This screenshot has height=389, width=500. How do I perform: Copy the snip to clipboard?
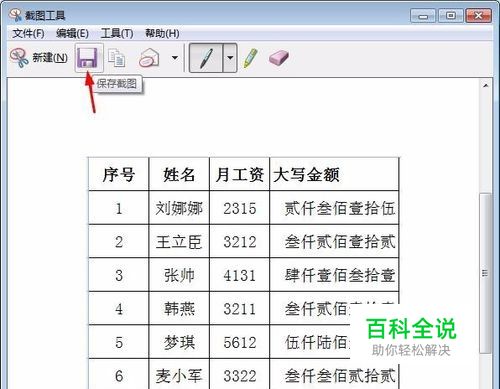[116, 58]
